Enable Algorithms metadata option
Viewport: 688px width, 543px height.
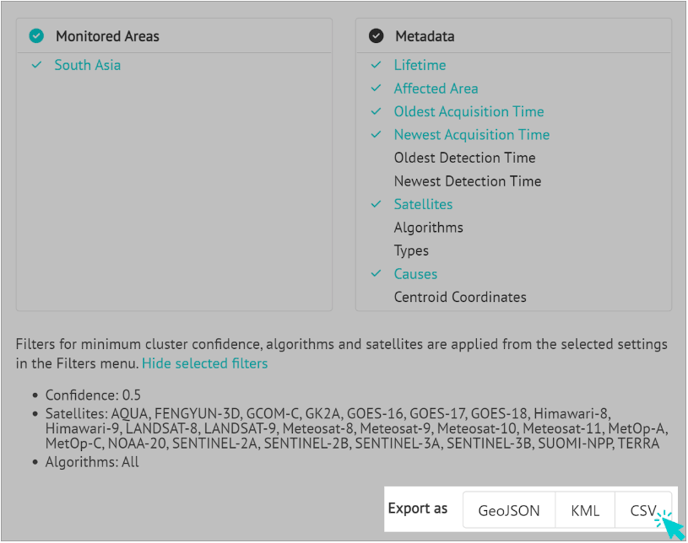point(428,228)
